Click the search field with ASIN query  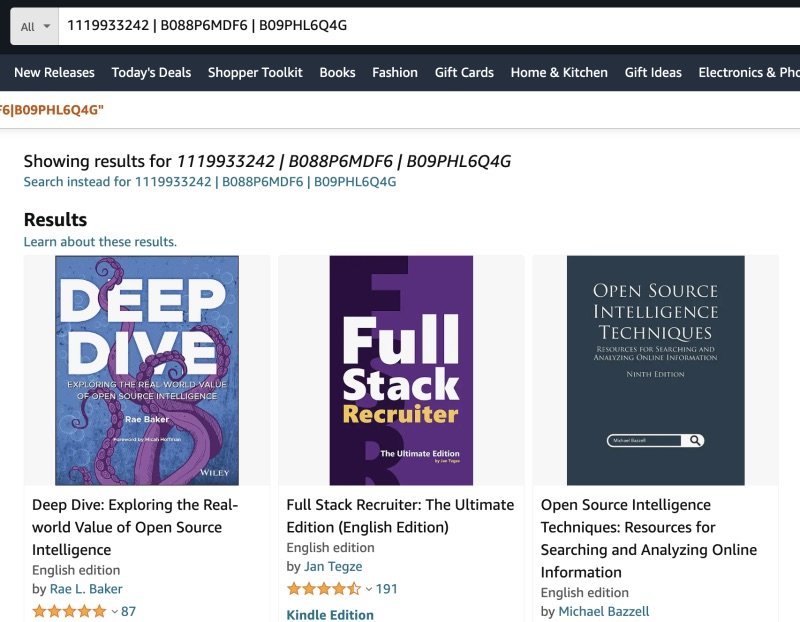tap(429, 26)
